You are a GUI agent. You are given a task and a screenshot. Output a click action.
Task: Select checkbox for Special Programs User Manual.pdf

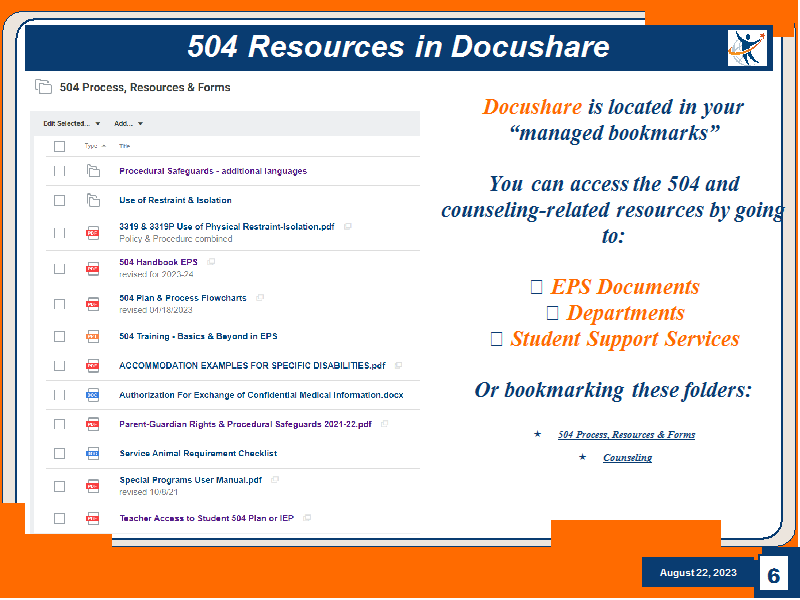point(59,486)
